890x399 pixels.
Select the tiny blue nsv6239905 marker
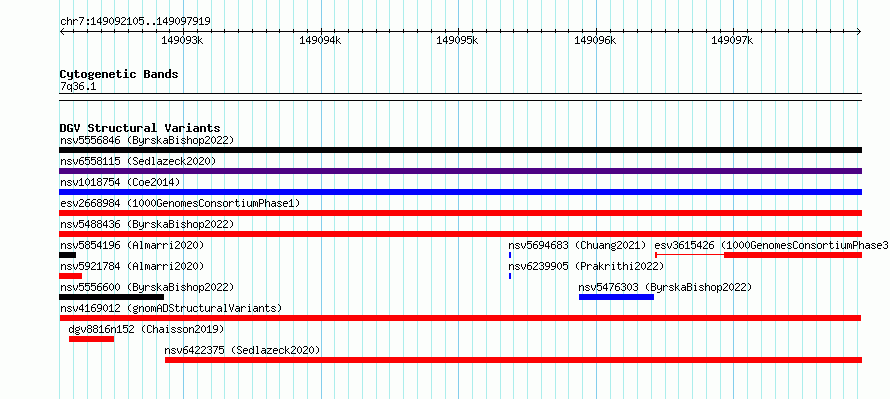pyautogui.click(x=510, y=276)
